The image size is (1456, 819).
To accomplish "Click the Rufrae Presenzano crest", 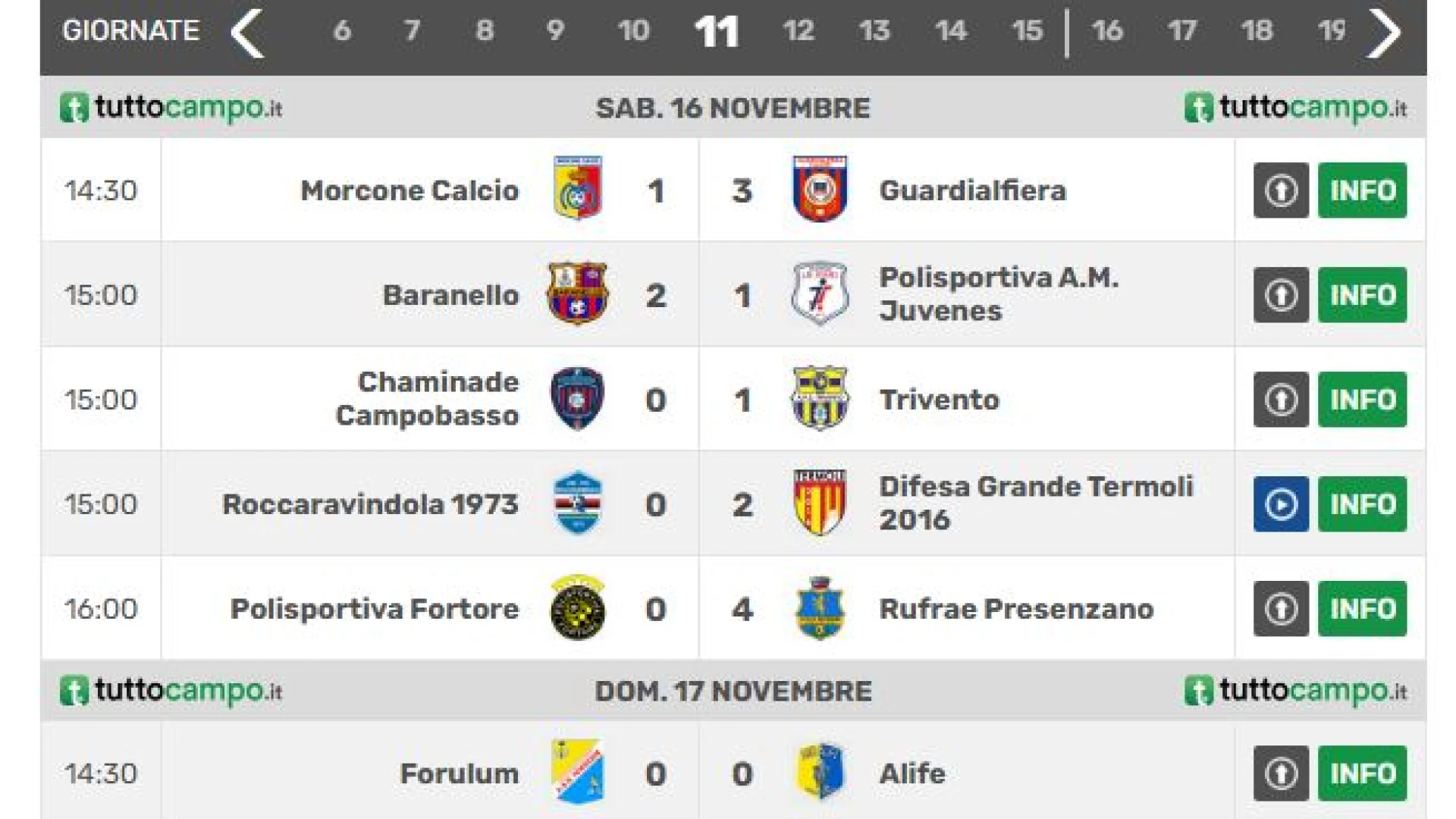I will pyautogui.click(x=820, y=607).
